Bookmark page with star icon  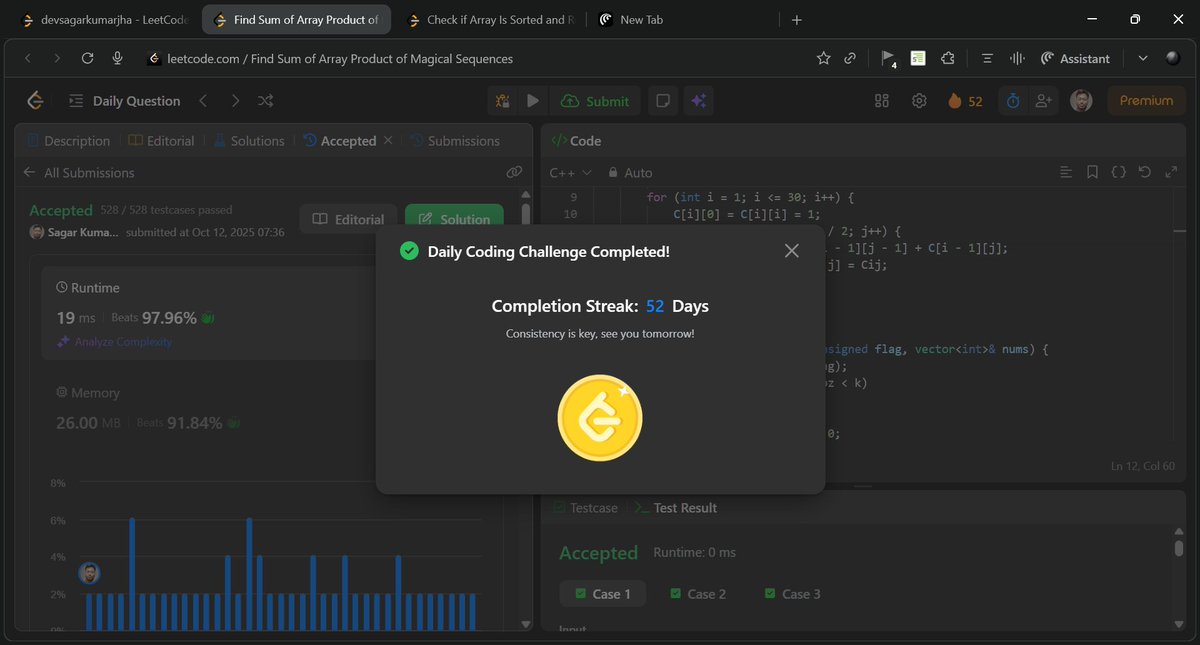pyautogui.click(x=823, y=59)
